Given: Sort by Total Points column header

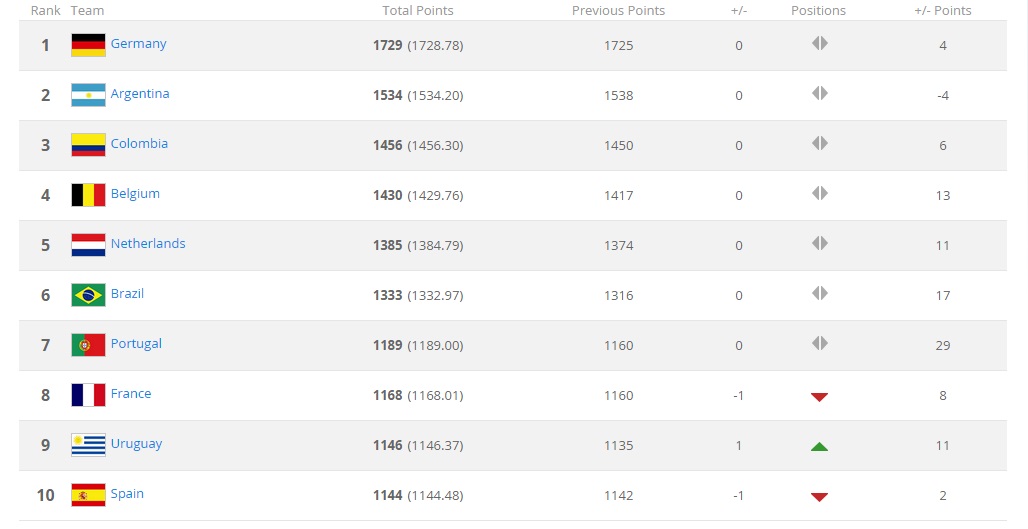Looking at the screenshot, I should click(x=418, y=10).
